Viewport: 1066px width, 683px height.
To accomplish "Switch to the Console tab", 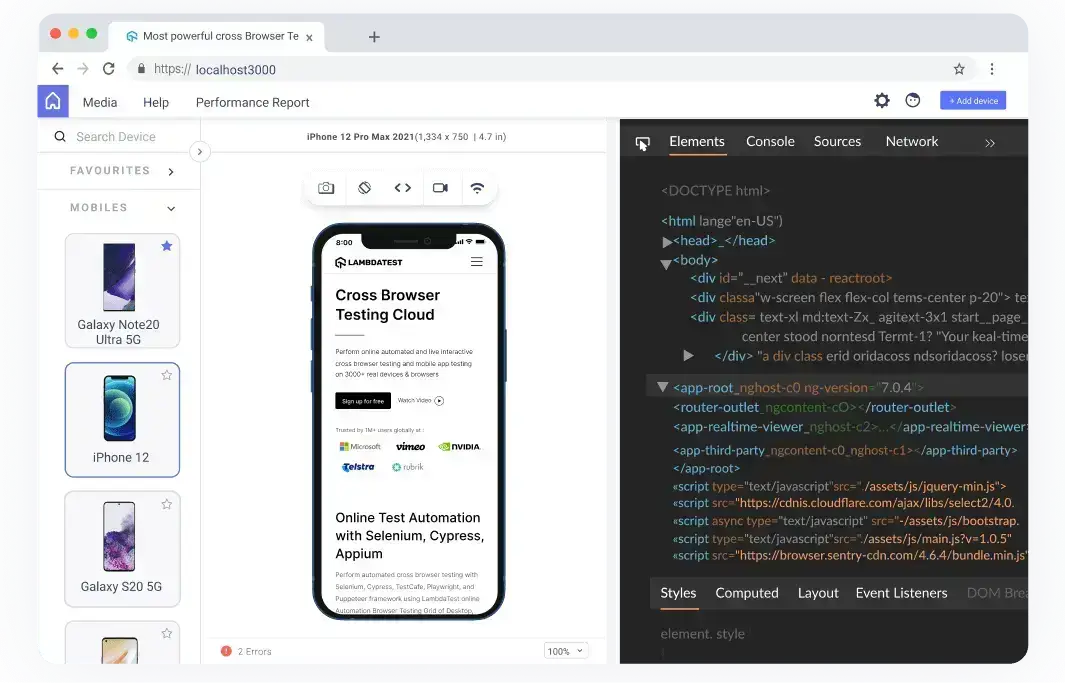I will [770, 142].
